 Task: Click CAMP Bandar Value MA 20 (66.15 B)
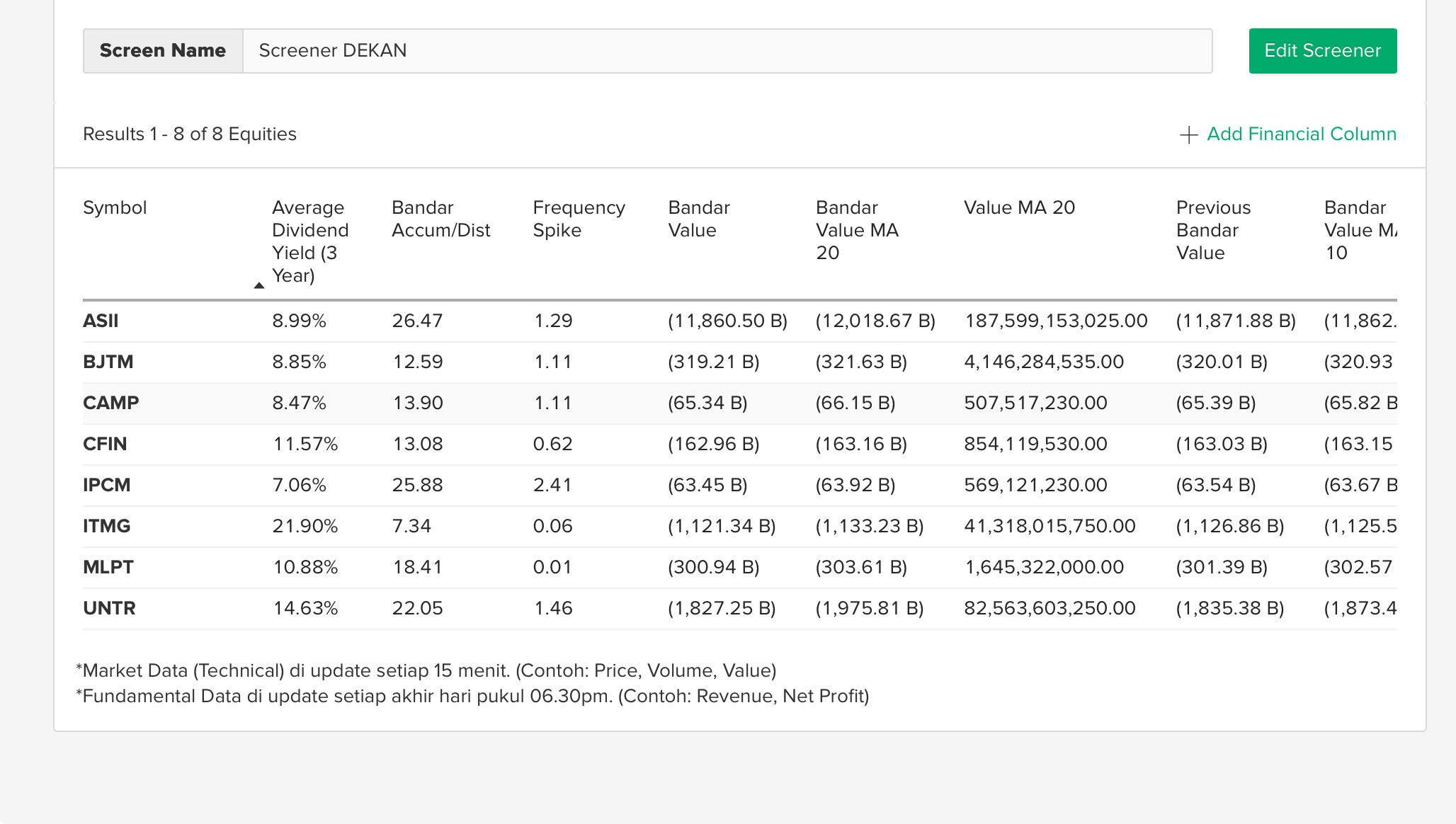[855, 403]
